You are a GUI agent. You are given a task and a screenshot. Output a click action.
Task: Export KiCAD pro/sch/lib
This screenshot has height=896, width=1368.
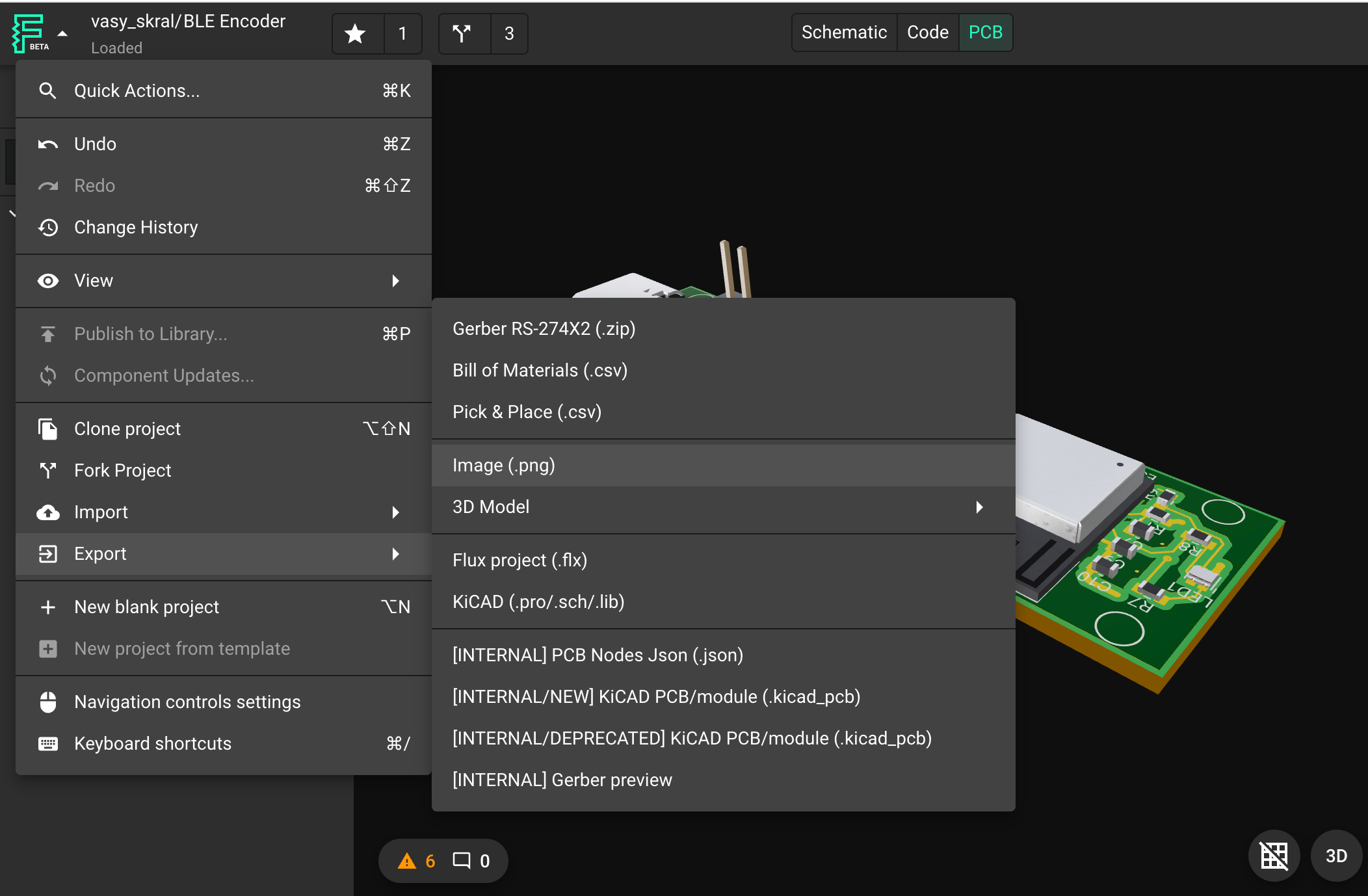pyautogui.click(x=723, y=601)
